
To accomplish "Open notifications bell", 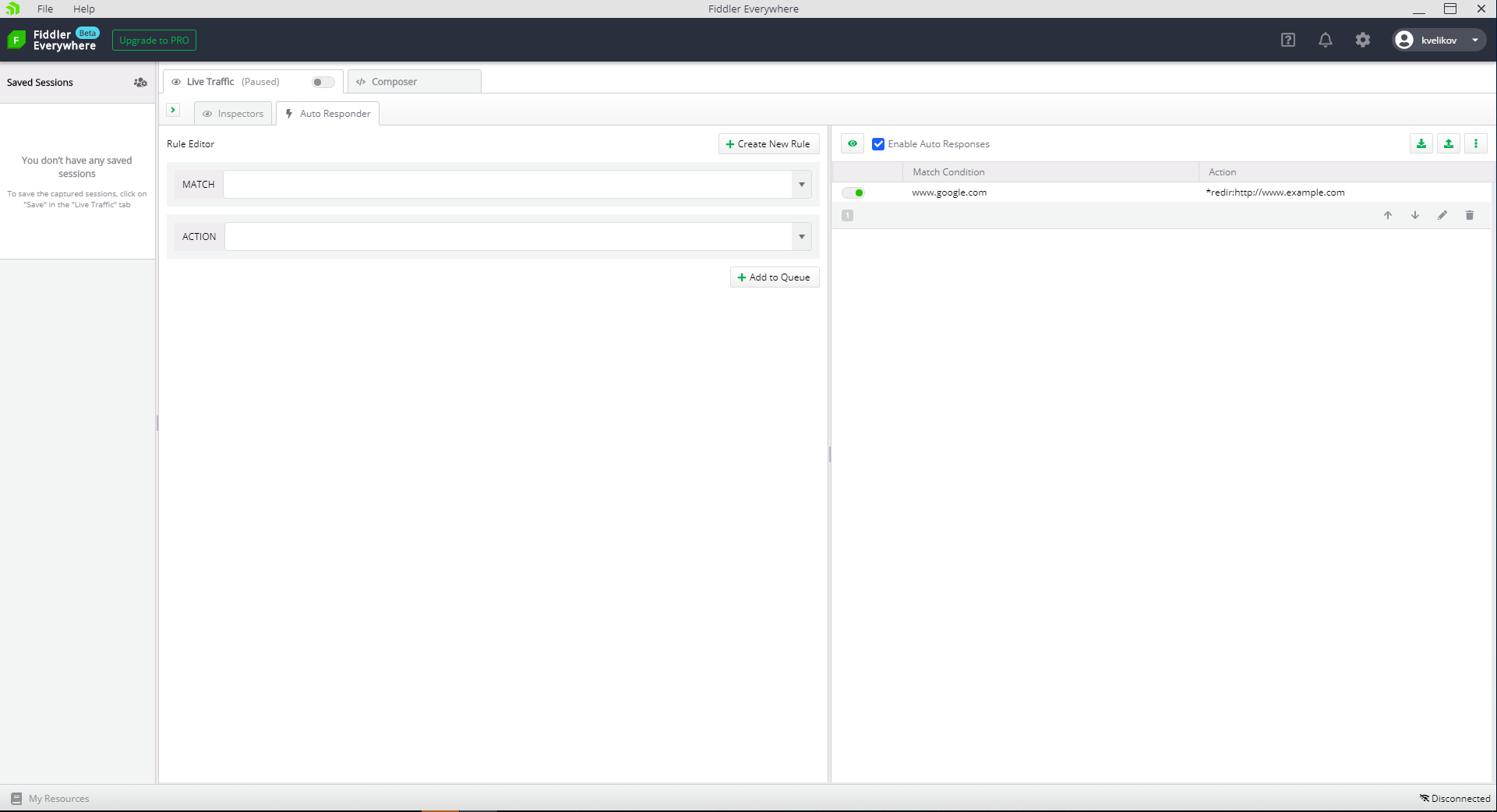I will pyautogui.click(x=1325, y=40).
